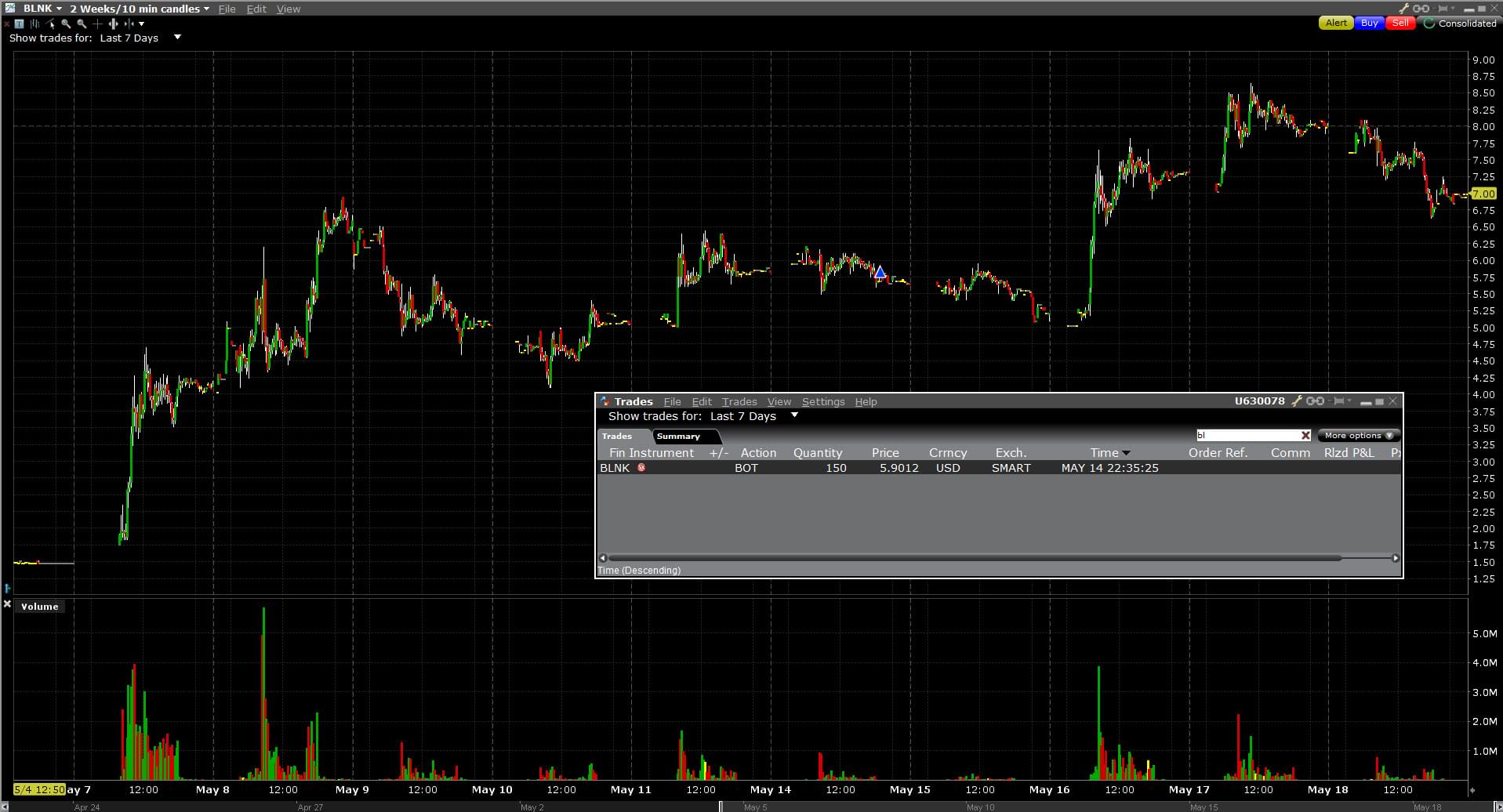Click the Trades horizontal scrollbar thumb
This screenshot has width=1503, height=812.
coord(974,558)
